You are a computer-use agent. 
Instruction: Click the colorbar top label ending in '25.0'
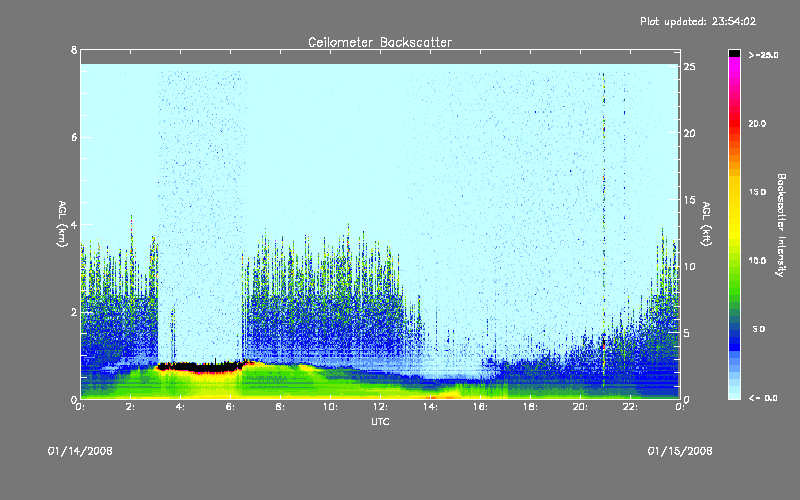pos(763,55)
